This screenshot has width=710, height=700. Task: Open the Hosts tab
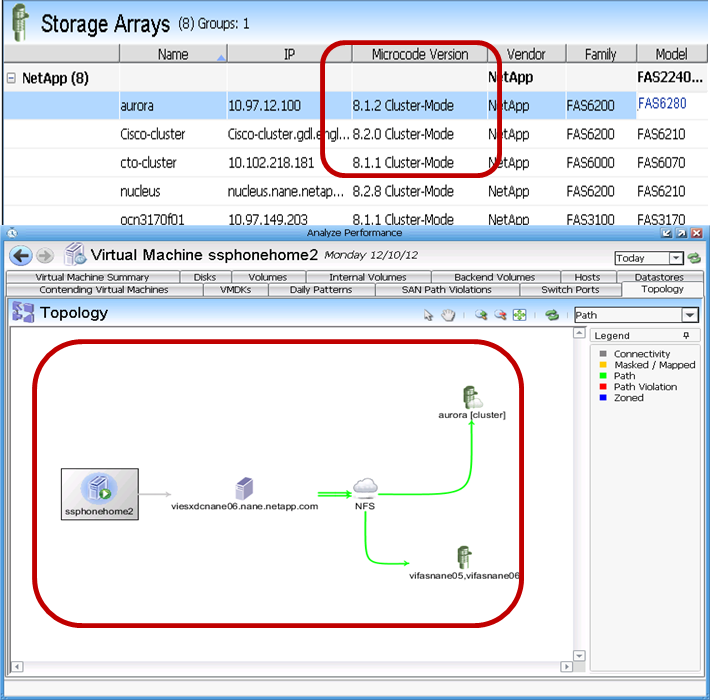click(x=587, y=277)
